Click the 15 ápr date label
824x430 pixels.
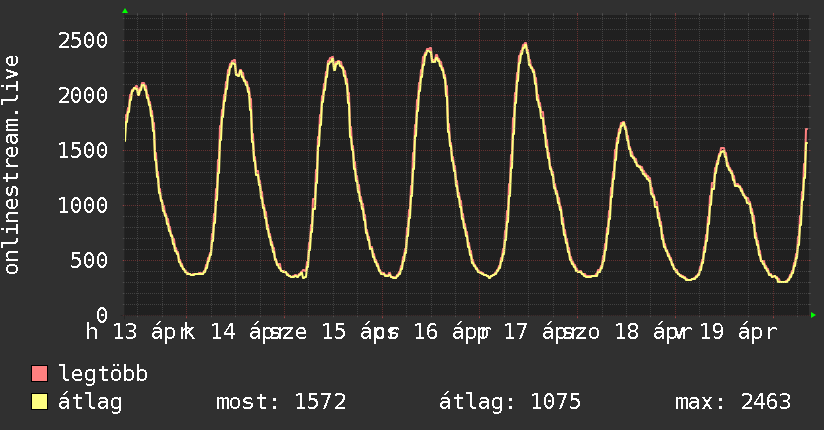tap(345, 332)
